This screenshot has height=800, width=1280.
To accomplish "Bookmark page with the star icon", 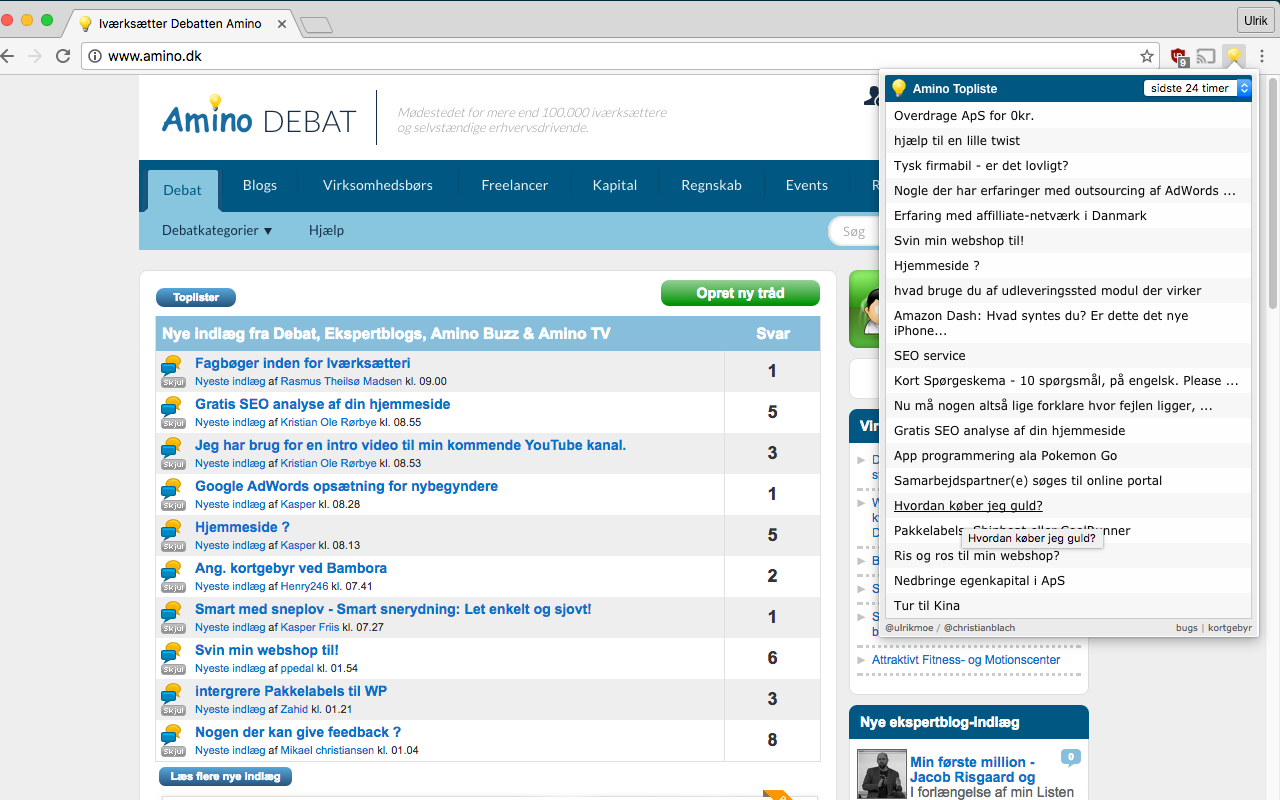I will coord(1146,56).
